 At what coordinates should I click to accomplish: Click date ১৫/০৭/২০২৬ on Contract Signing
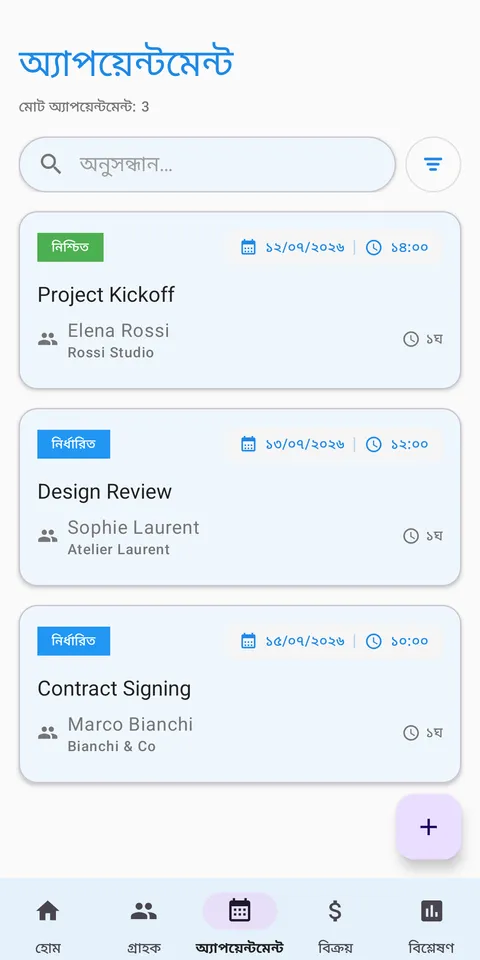pyautogui.click(x=305, y=641)
